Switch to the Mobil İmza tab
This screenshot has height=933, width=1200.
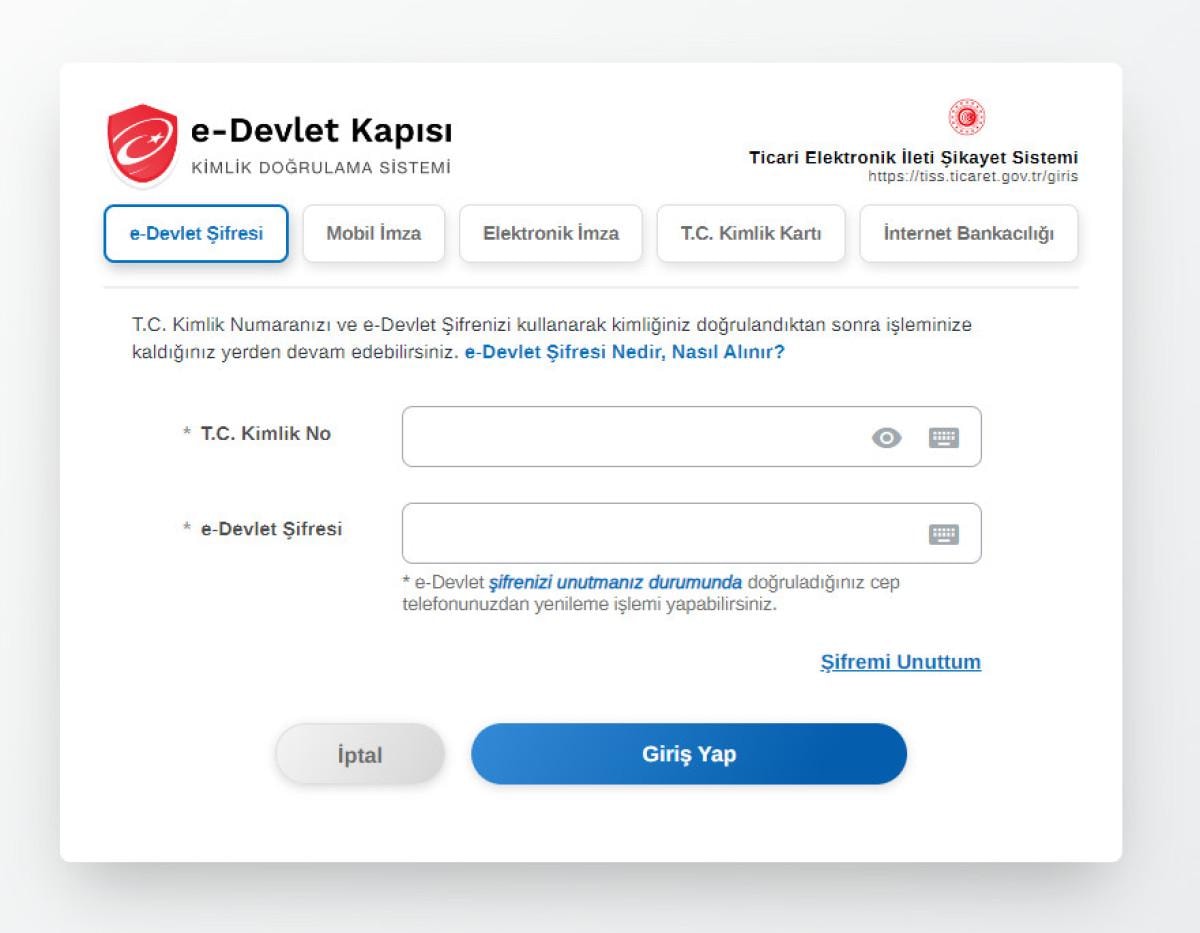click(373, 234)
